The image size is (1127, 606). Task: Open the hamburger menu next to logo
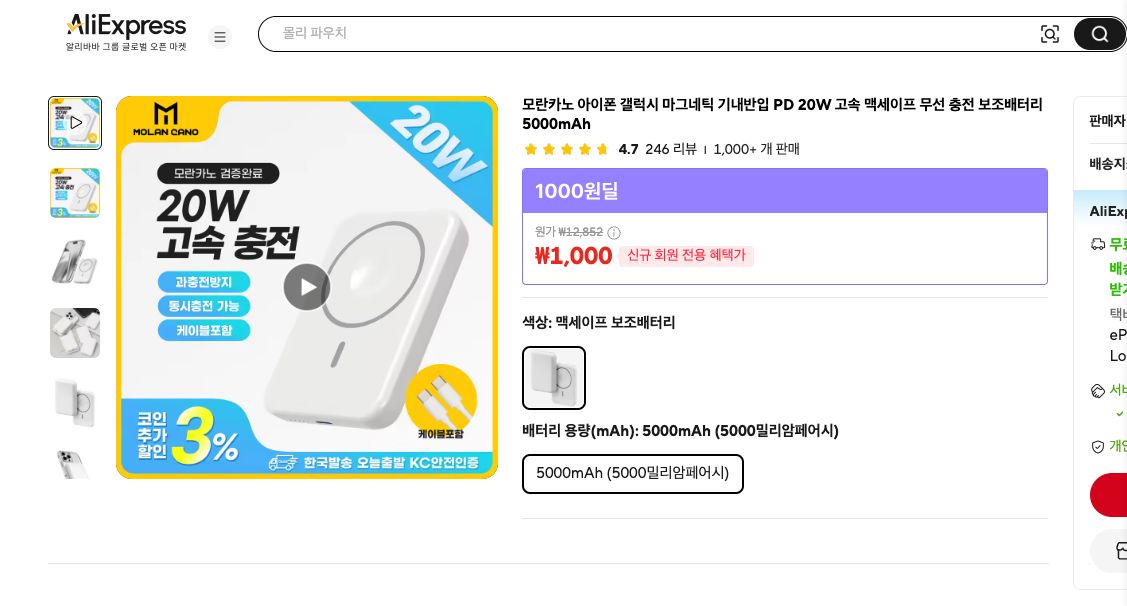tap(220, 37)
